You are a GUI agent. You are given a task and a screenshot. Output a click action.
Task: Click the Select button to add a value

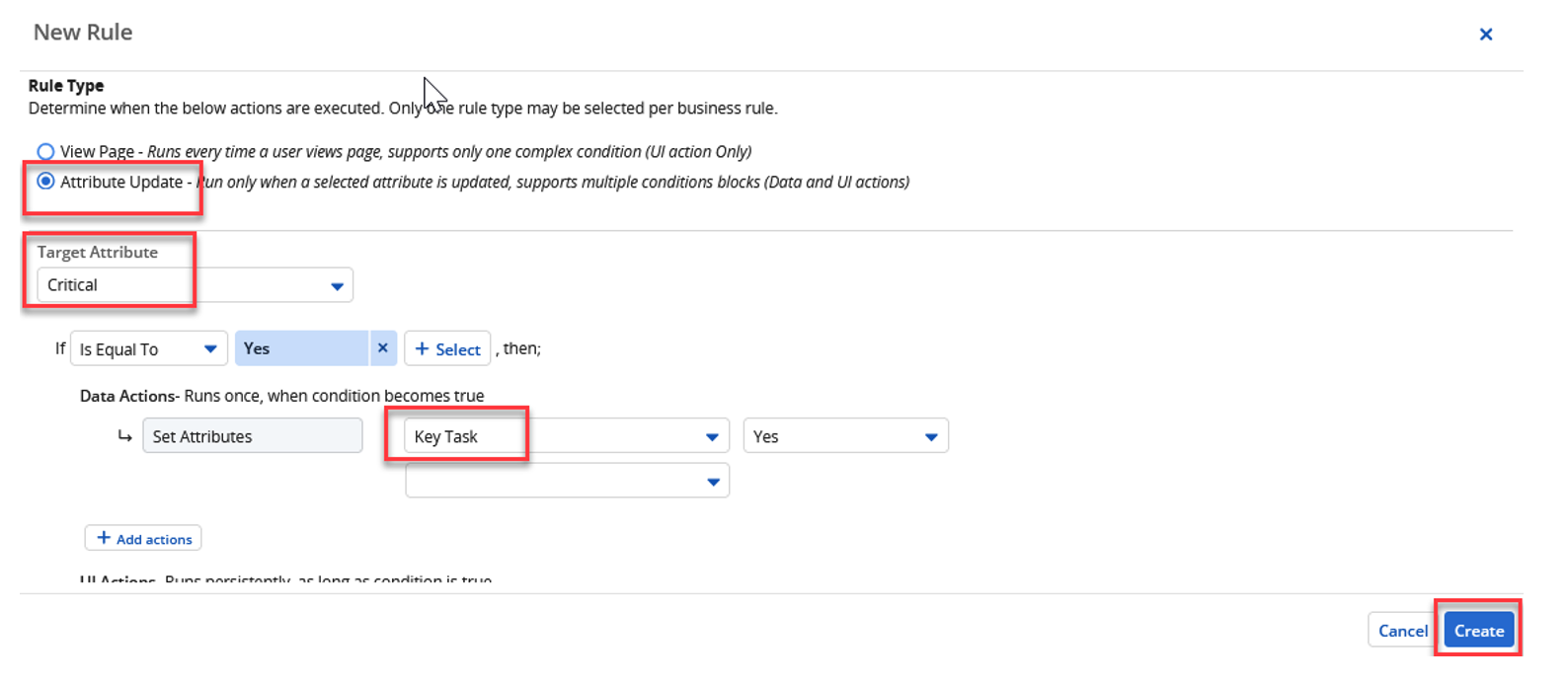pos(447,348)
